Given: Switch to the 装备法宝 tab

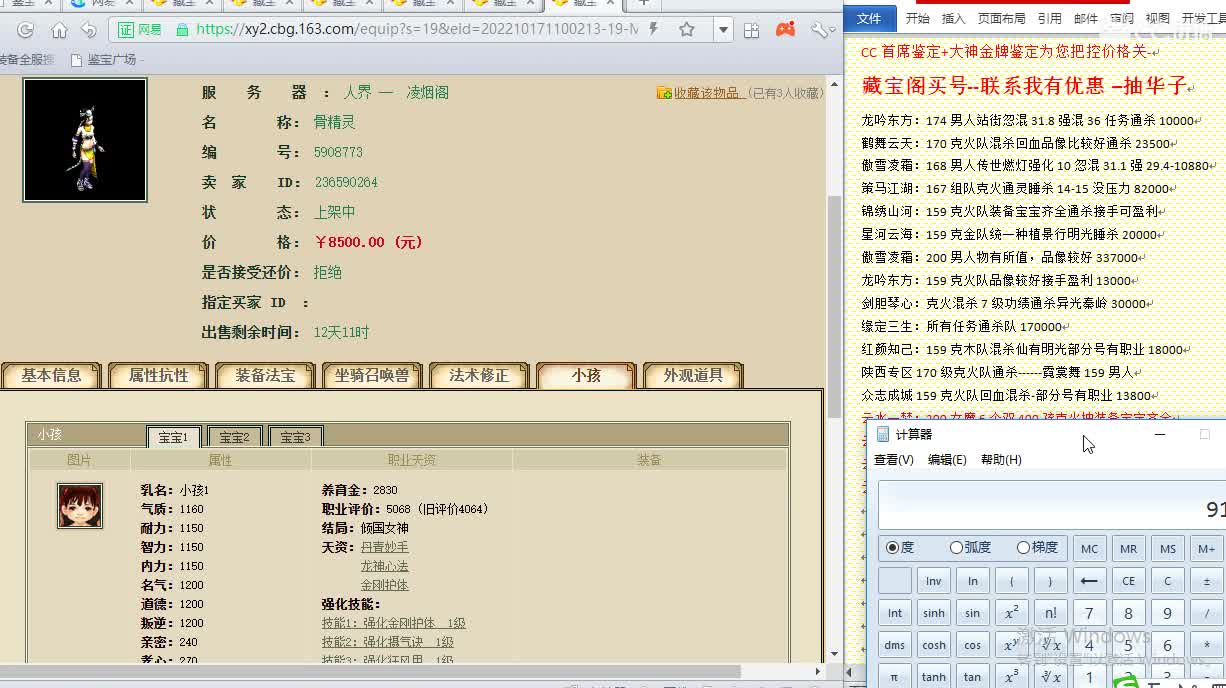Looking at the screenshot, I should (266, 376).
